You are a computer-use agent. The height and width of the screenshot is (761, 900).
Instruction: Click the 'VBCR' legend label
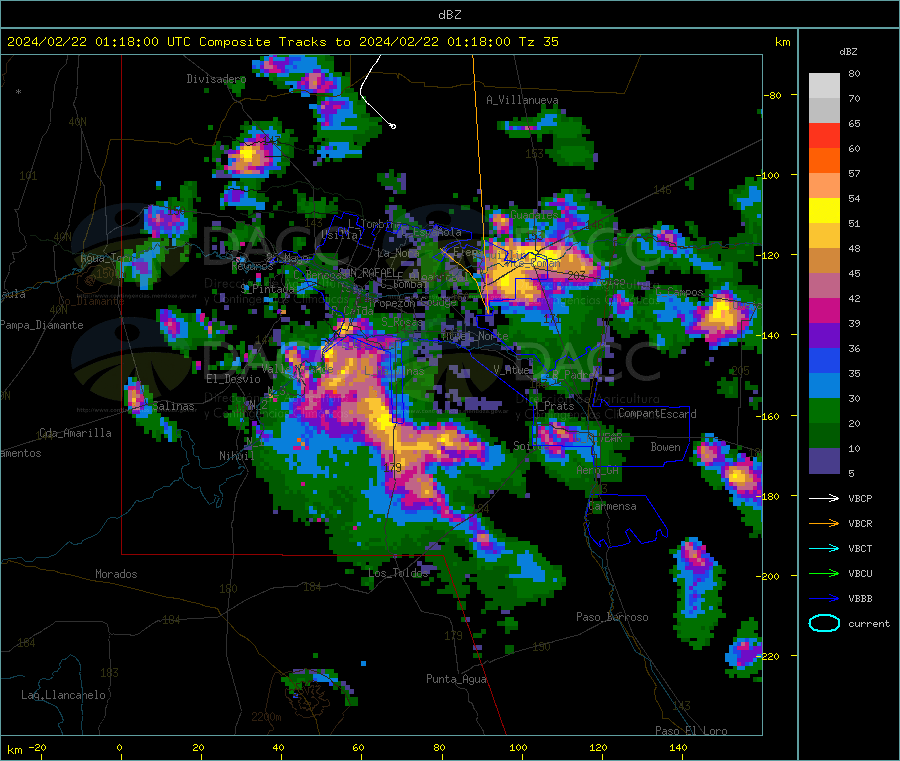pyautogui.click(x=860, y=523)
